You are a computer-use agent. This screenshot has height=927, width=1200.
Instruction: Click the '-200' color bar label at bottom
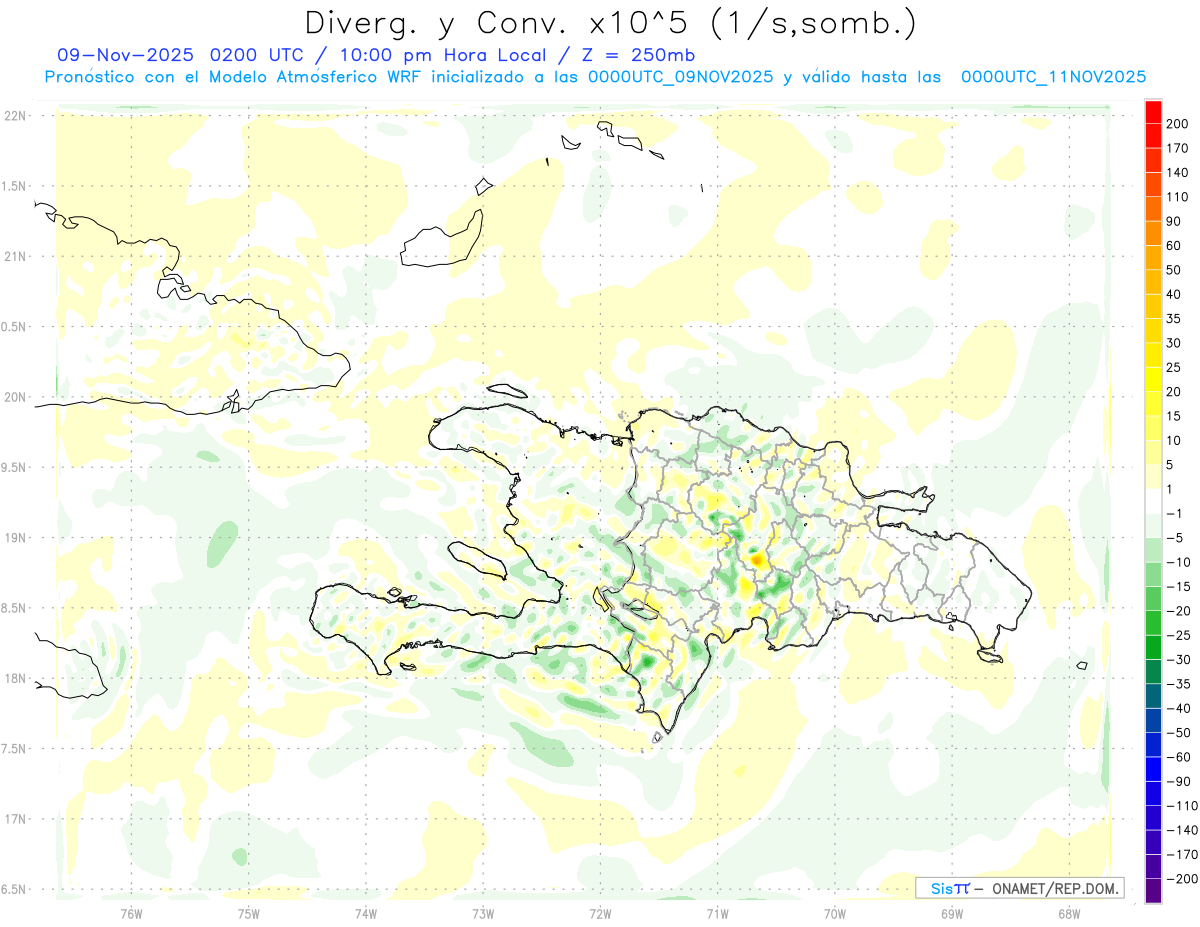click(x=1180, y=878)
